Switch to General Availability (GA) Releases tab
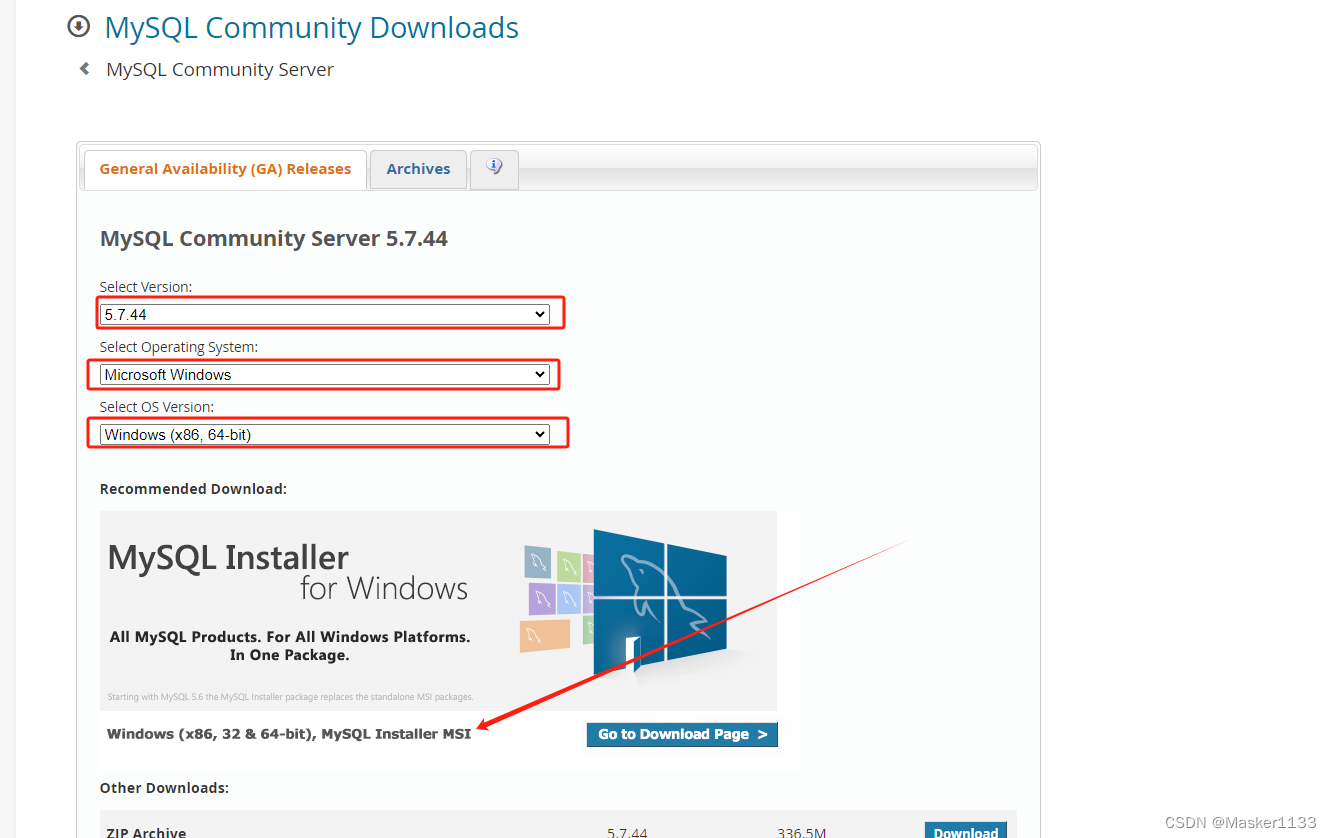This screenshot has height=838, width=1331. click(x=225, y=169)
